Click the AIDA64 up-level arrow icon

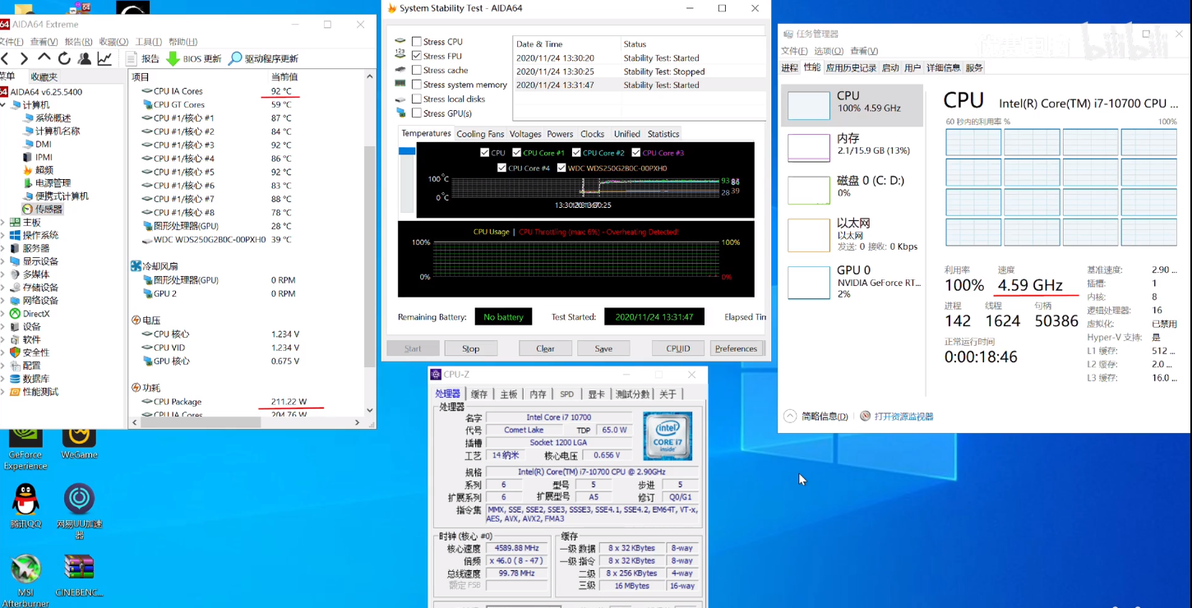[44, 58]
